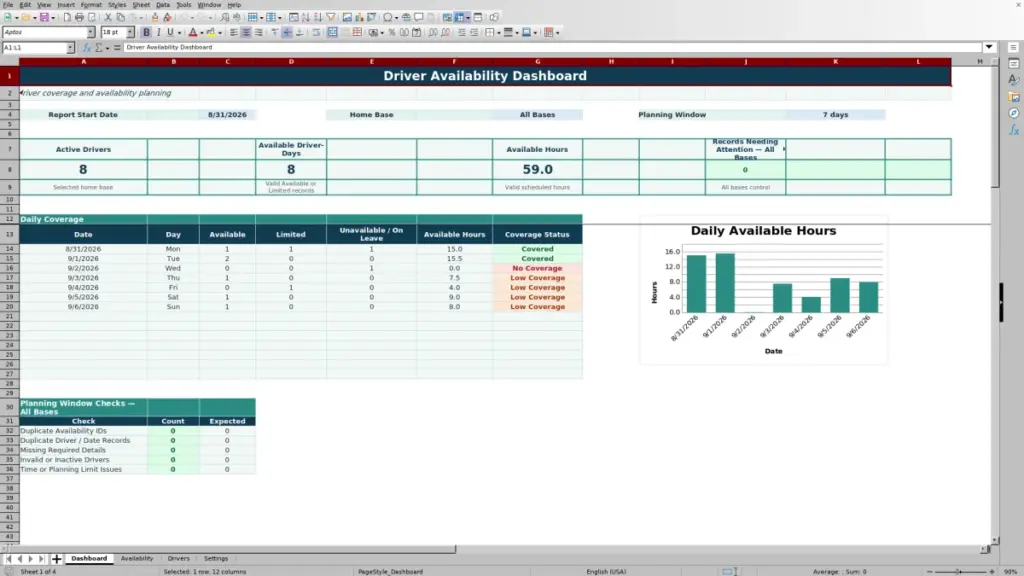
Task: Click the Align Right icon
Action: 259,32
